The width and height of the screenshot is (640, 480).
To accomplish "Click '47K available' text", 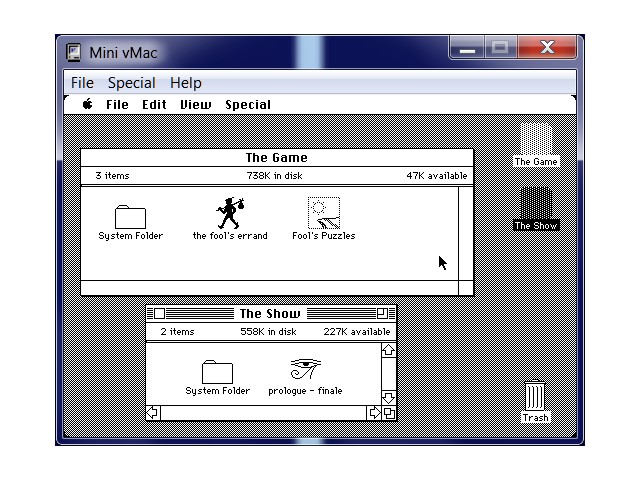I will pos(437,176).
